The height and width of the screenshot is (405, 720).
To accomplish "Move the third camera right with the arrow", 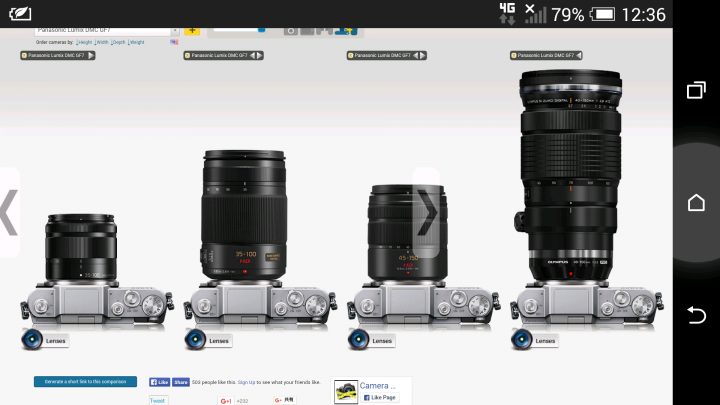I will pyautogui.click(x=422, y=56).
